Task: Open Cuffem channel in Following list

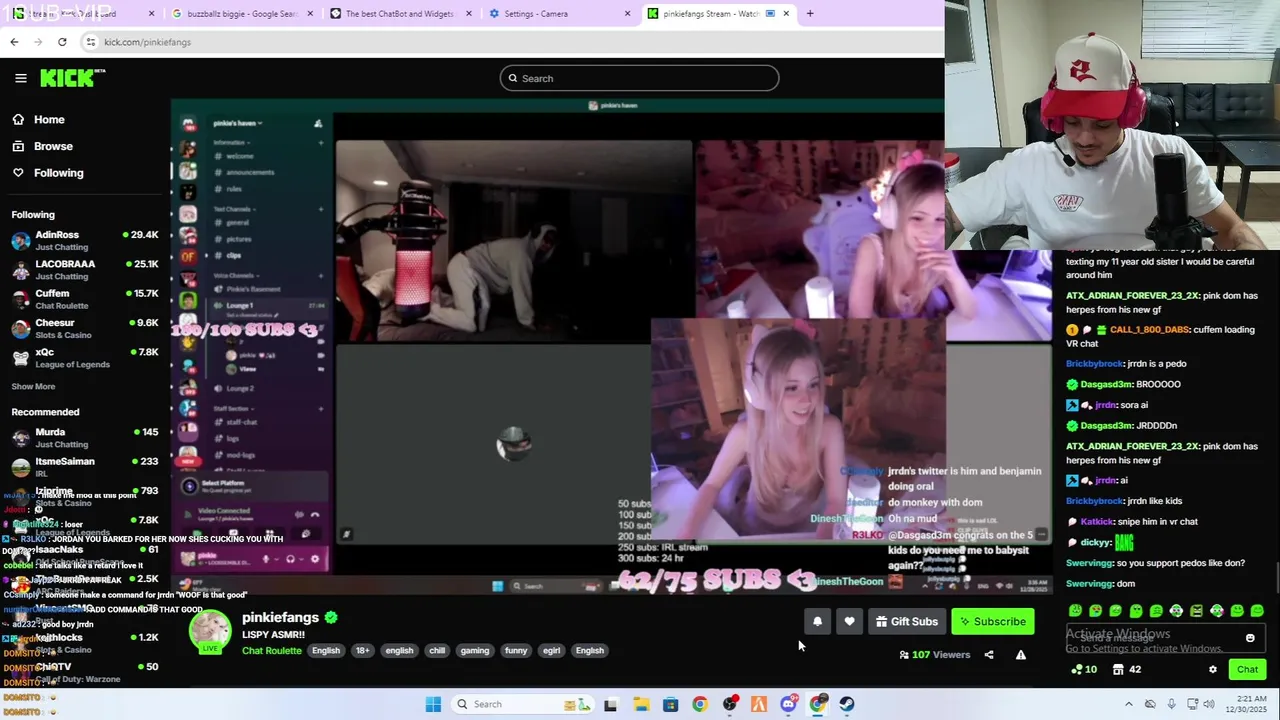Action: pyautogui.click(x=85, y=299)
